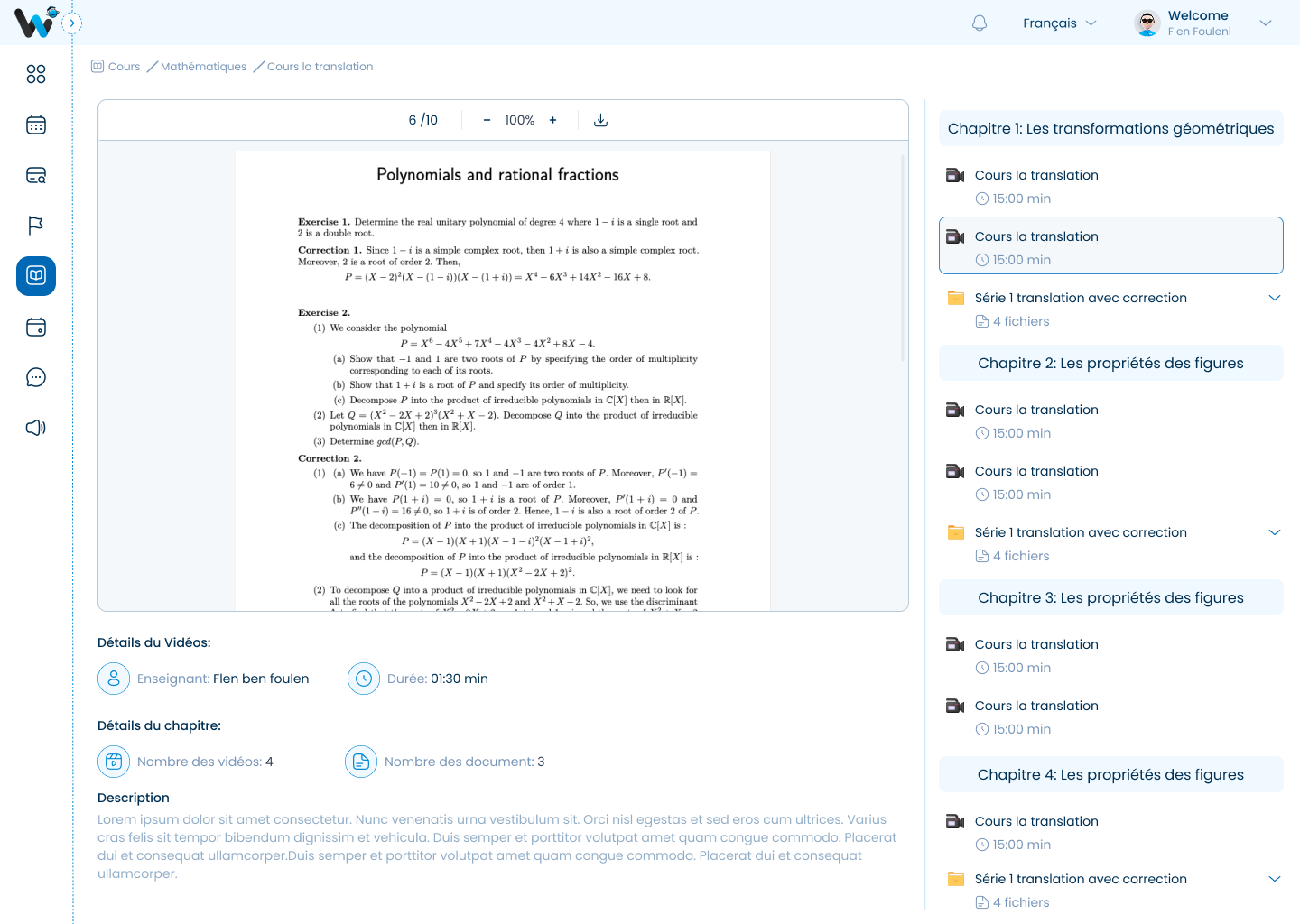Click the flag icon in sidebar
Viewport: 1300px width, 924px height.
(36, 226)
